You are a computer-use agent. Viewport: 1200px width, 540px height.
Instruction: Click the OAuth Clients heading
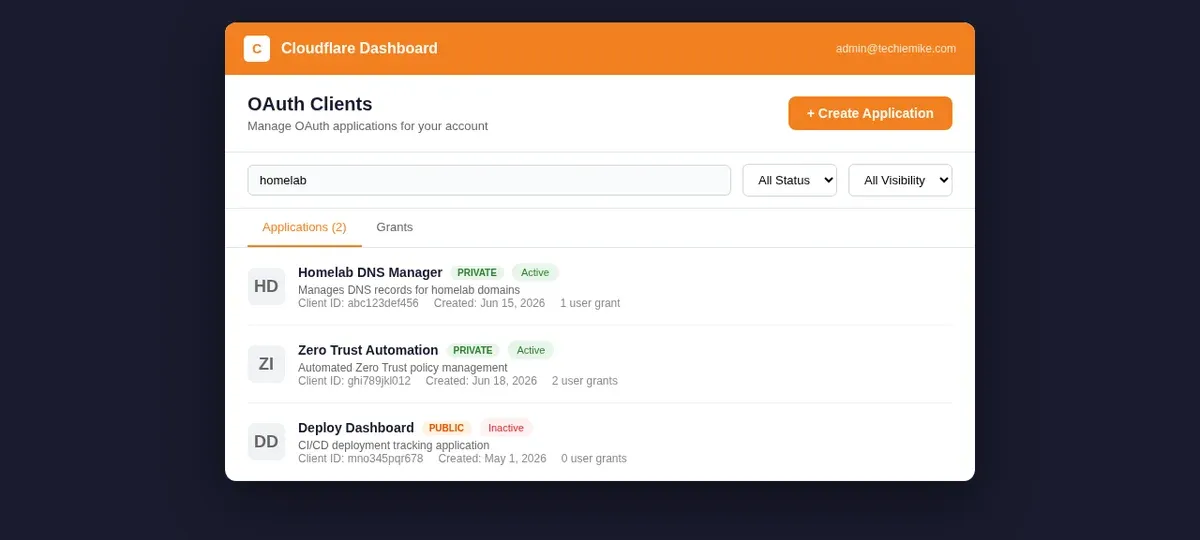tap(310, 104)
